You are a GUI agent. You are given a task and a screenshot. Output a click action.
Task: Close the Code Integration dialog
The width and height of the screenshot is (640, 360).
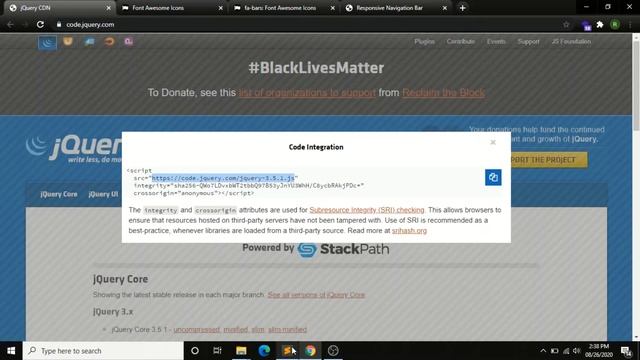(x=493, y=142)
